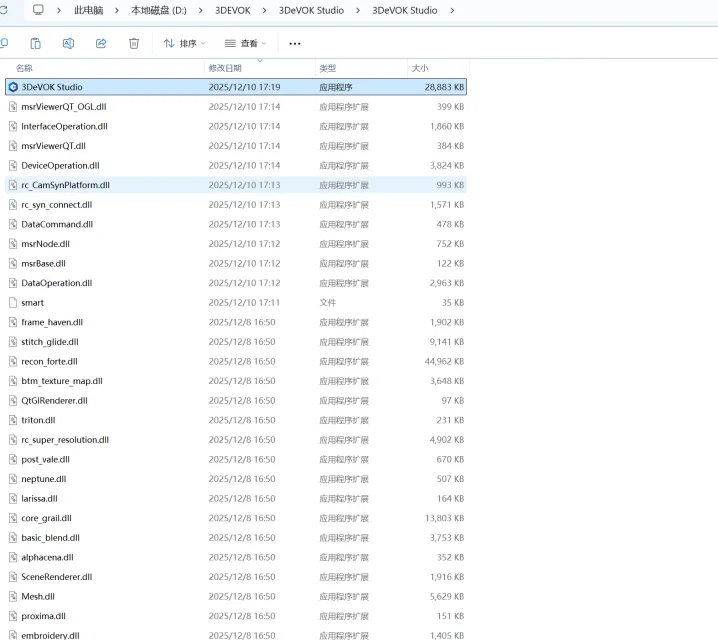Select the recon_forte.dll file
This screenshot has height=641, width=718.
click(x=49, y=361)
